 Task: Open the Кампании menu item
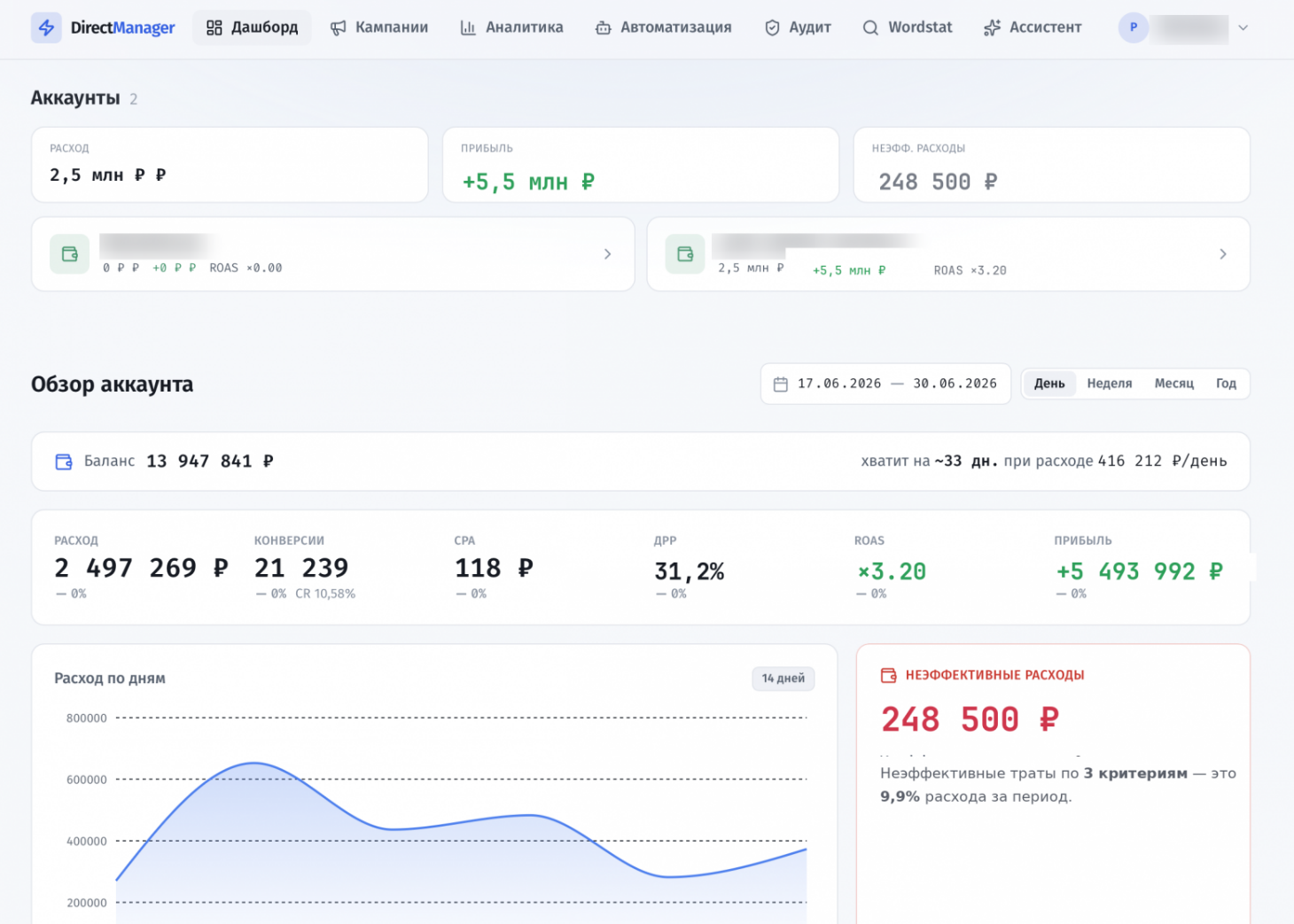point(379,27)
